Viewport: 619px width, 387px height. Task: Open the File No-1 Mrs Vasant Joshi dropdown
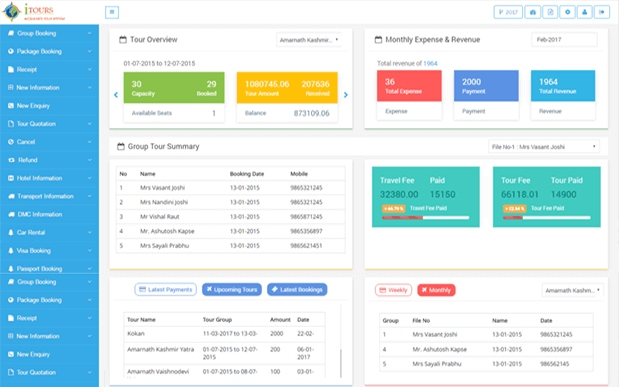(544, 147)
